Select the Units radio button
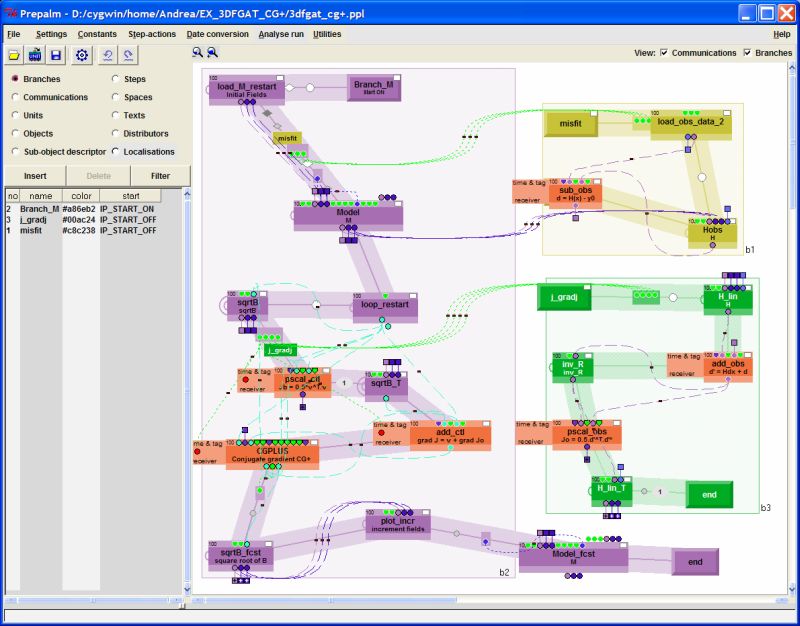800x626 pixels. point(14,116)
